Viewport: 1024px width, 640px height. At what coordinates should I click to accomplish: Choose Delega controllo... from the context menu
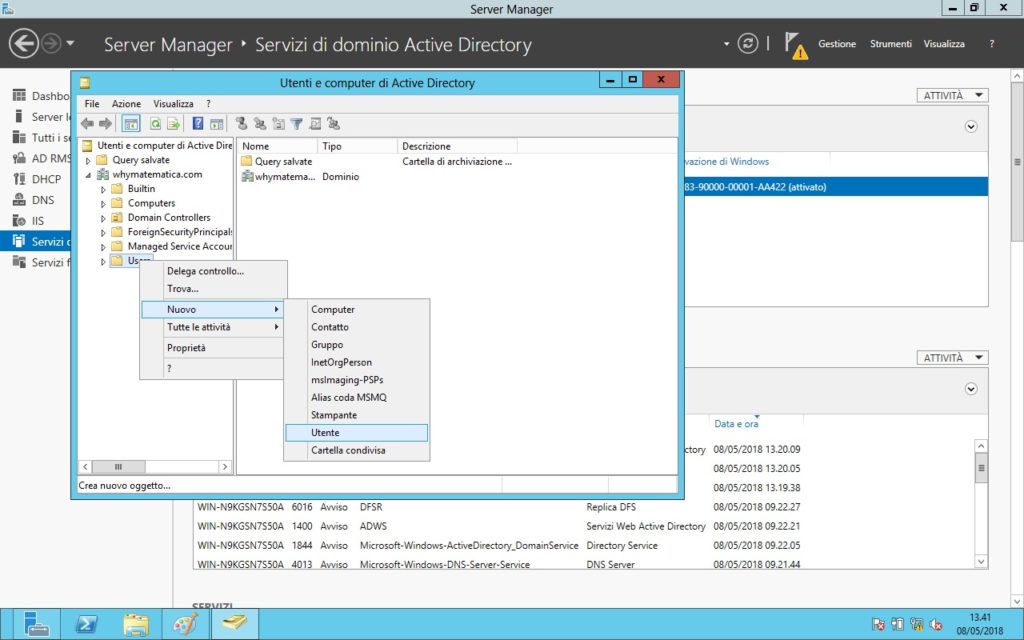[x=214, y=271]
